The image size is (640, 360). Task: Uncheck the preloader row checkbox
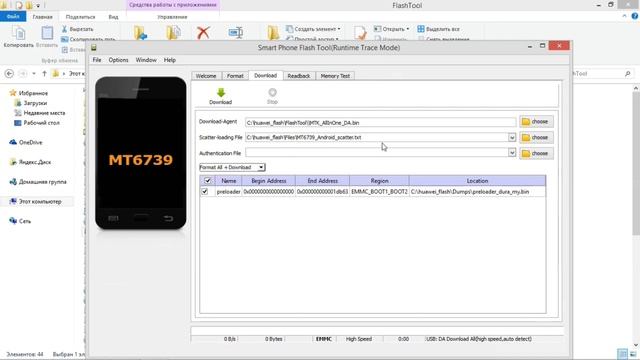tap(205, 191)
